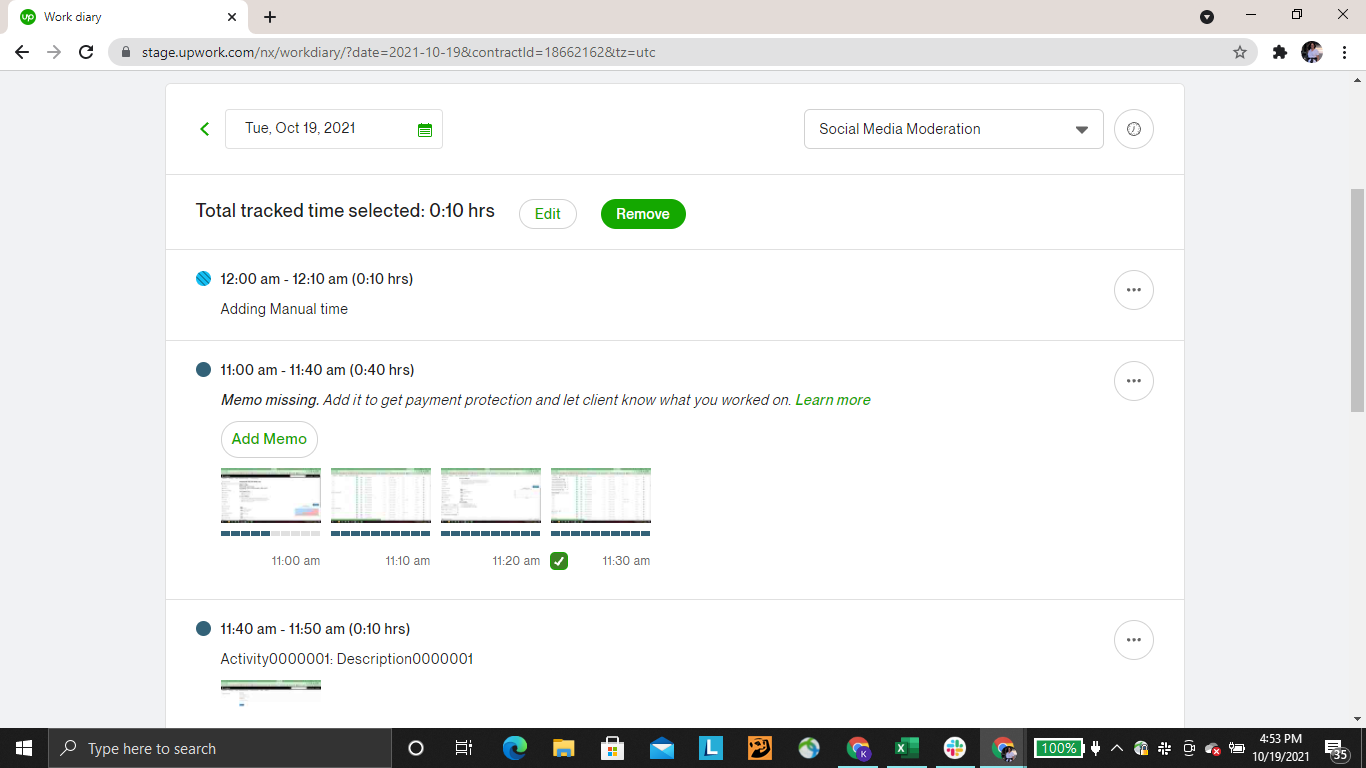Open a new browser tab
1366x768 pixels.
(x=270, y=17)
